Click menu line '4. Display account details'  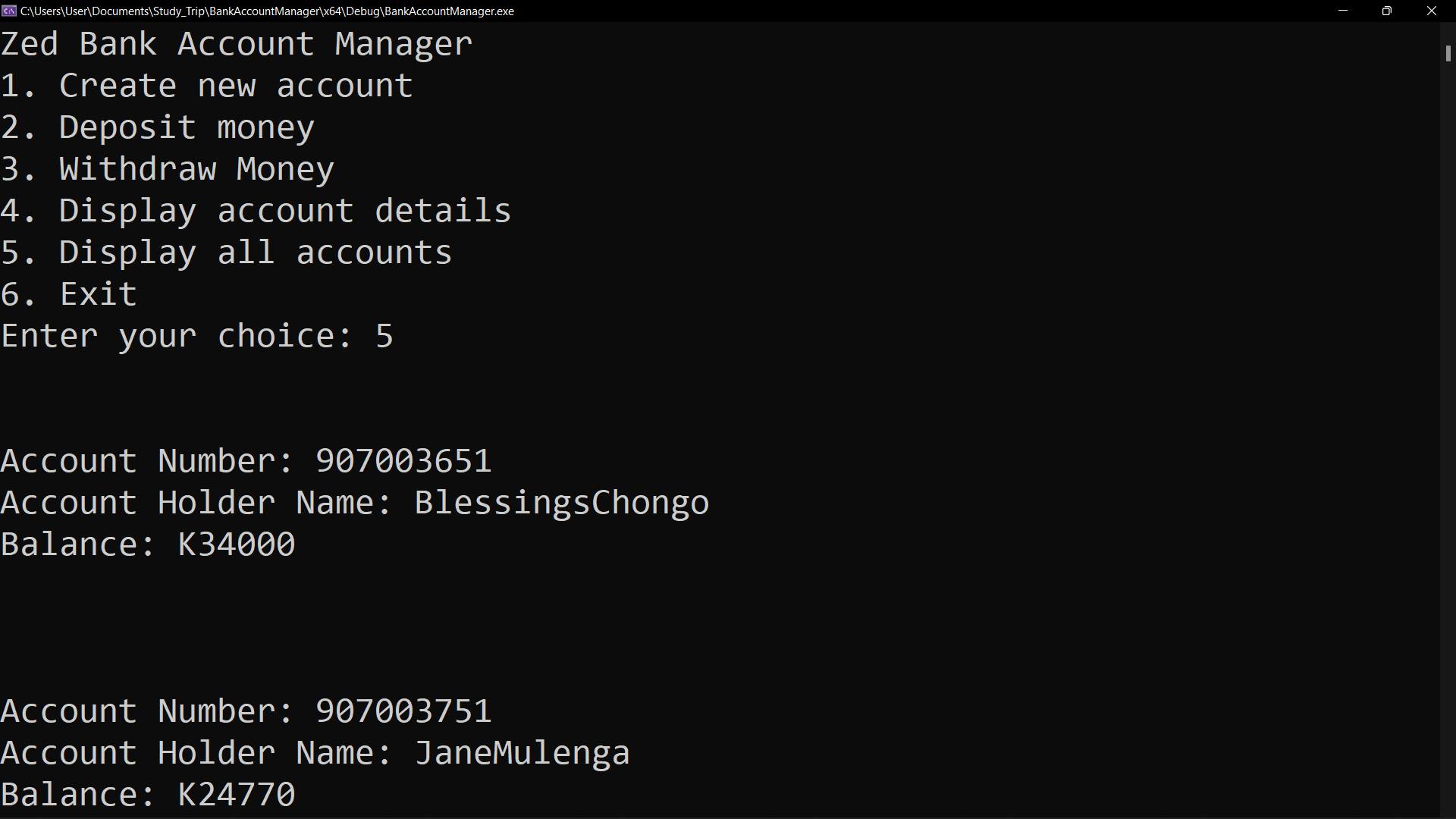click(x=256, y=211)
